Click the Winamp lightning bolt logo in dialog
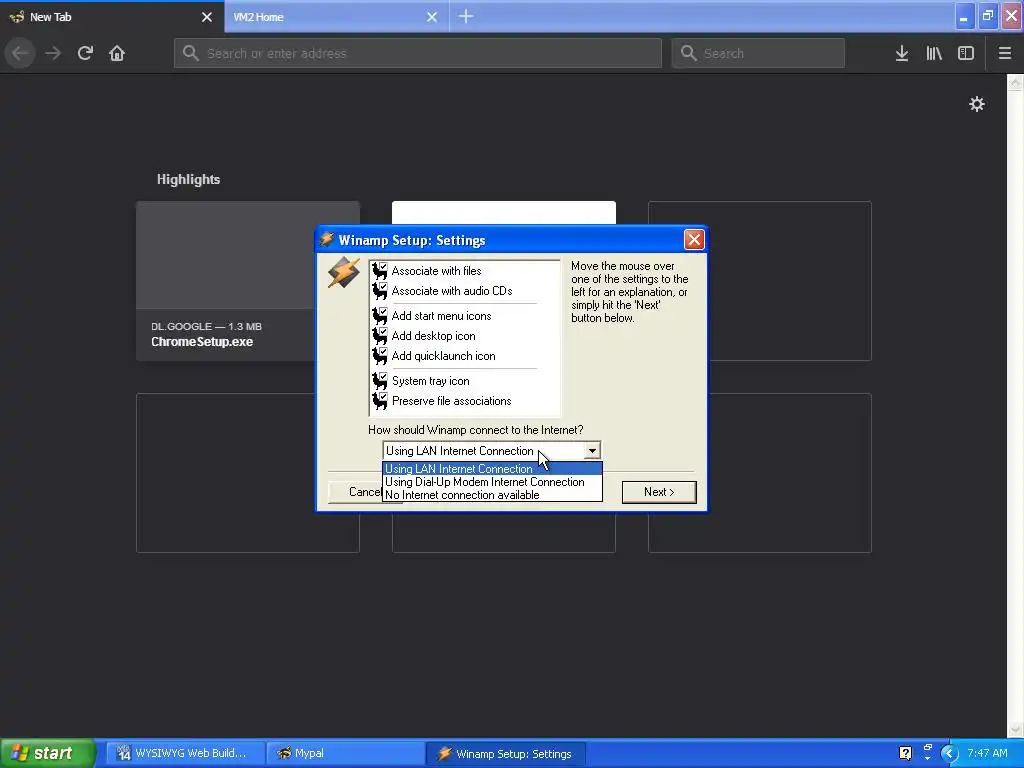 coord(344,272)
